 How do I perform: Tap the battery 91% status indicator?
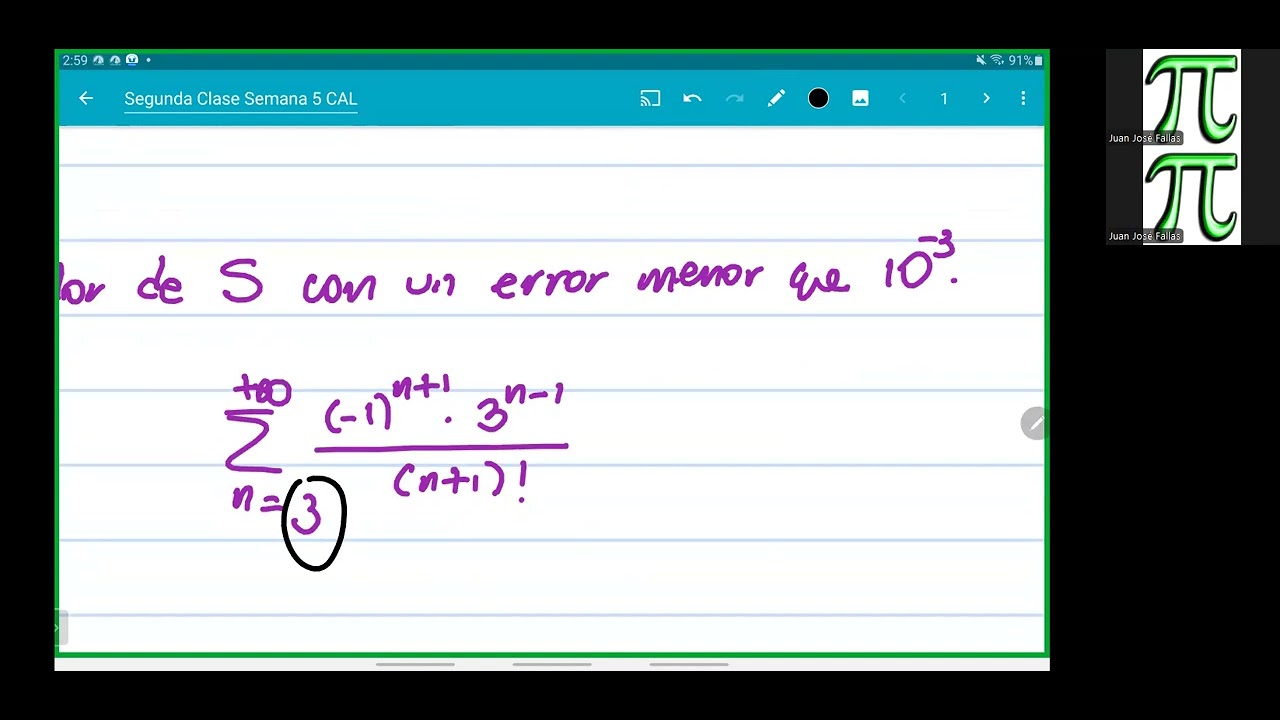pos(1025,61)
